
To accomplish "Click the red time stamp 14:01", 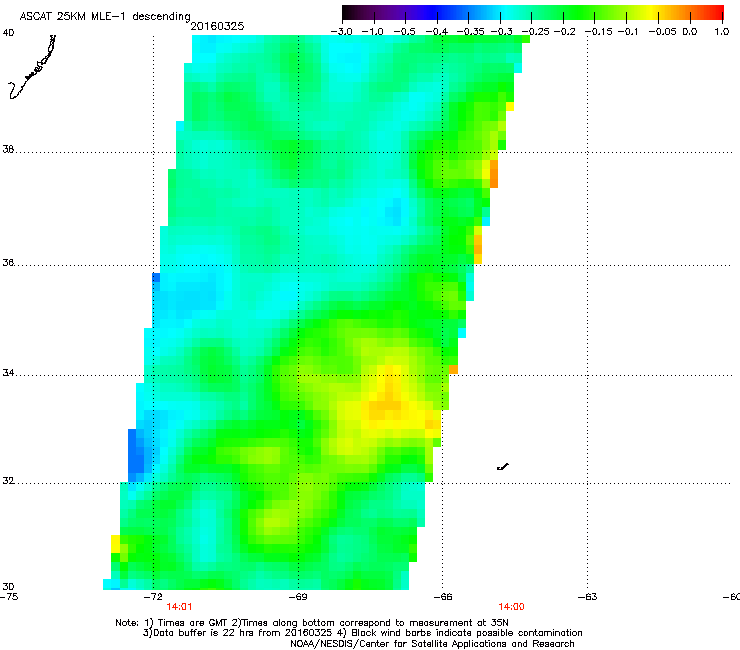I will pyautogui.click(x=179, y=607).
